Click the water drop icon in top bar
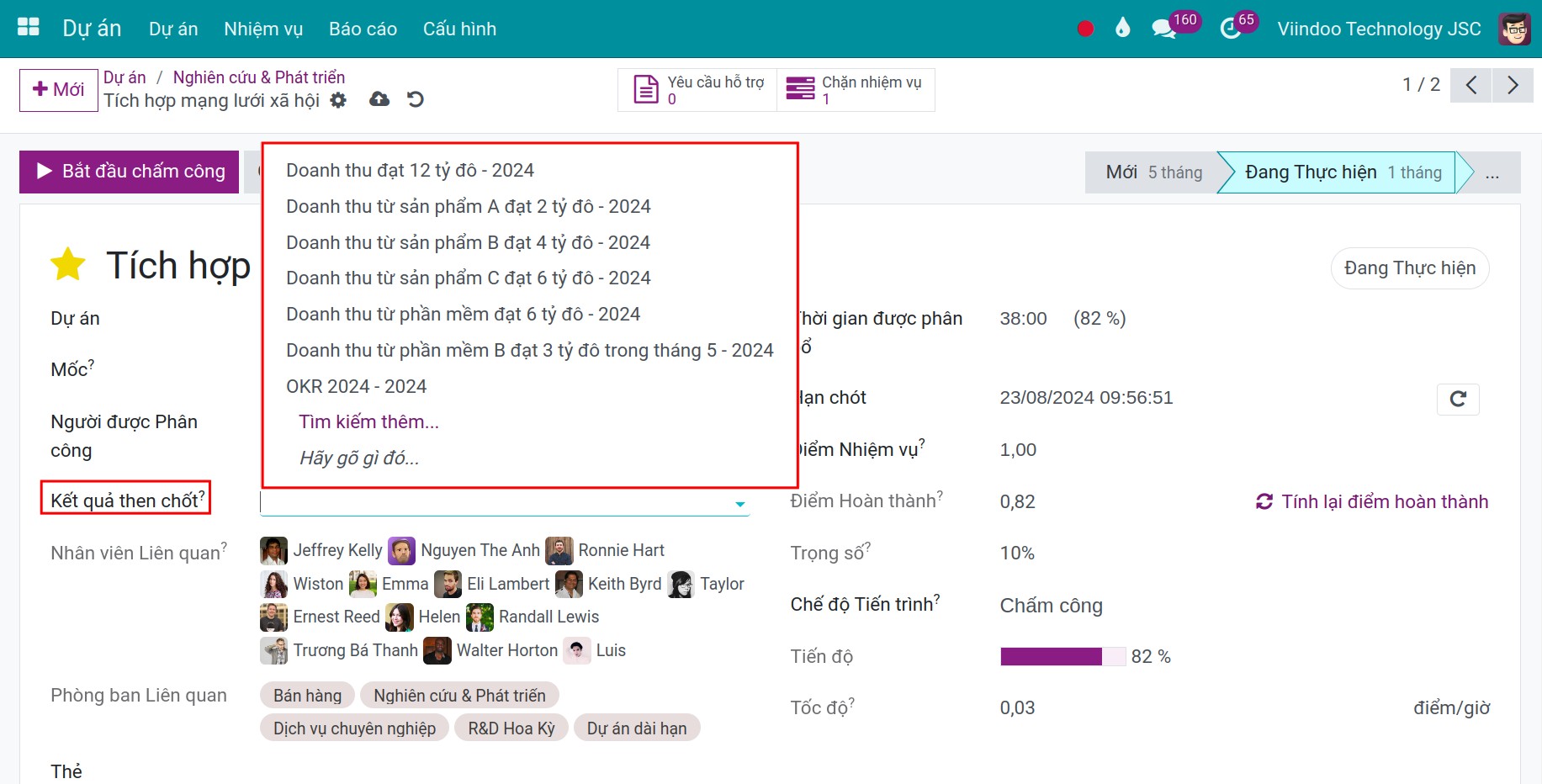The width and height of the screenshot is (1542, 784). [x=1122, y=29]
